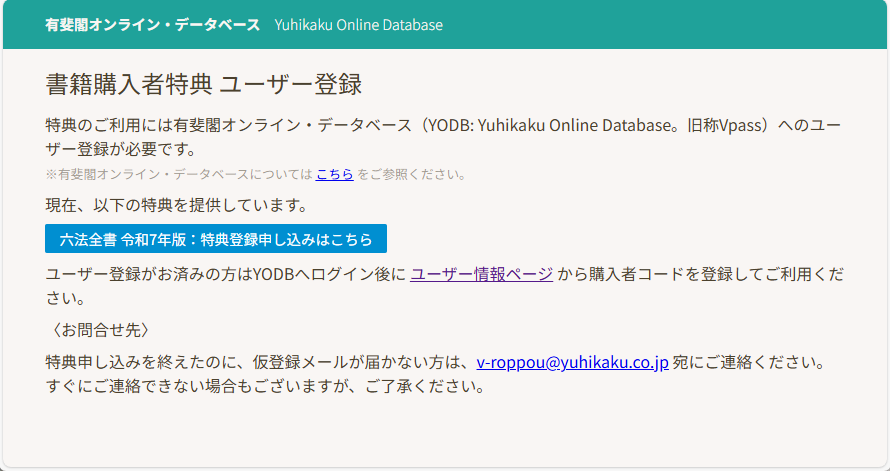This screenshot has height=471, width=890.
Task: Open the ユーザー情報ページ link
Action: point(481,275)
